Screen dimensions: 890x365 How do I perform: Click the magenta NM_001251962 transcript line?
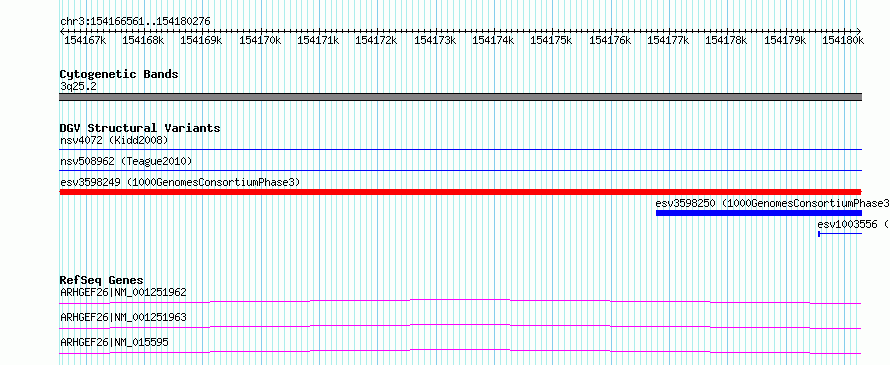click(460, 301)
